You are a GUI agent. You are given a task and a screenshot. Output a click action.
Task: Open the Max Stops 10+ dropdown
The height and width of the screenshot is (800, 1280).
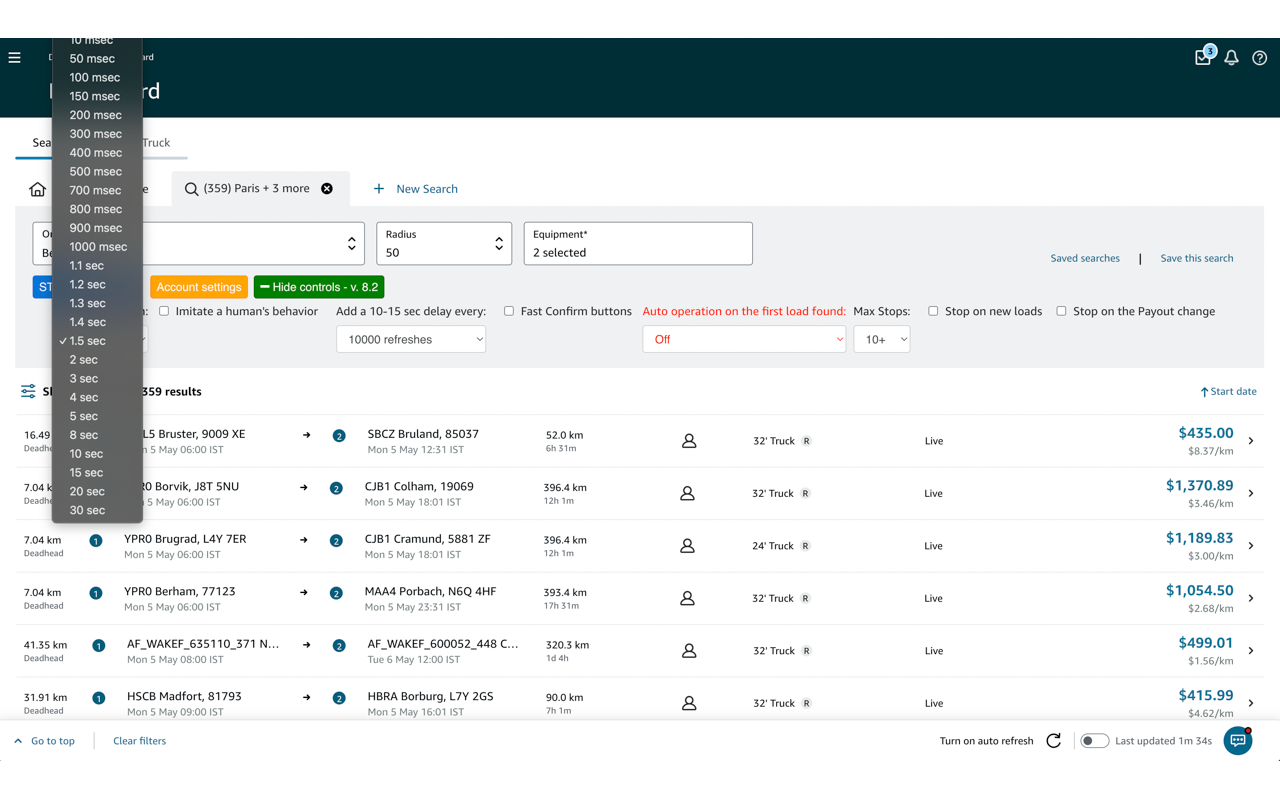click(x=882, y=339)
